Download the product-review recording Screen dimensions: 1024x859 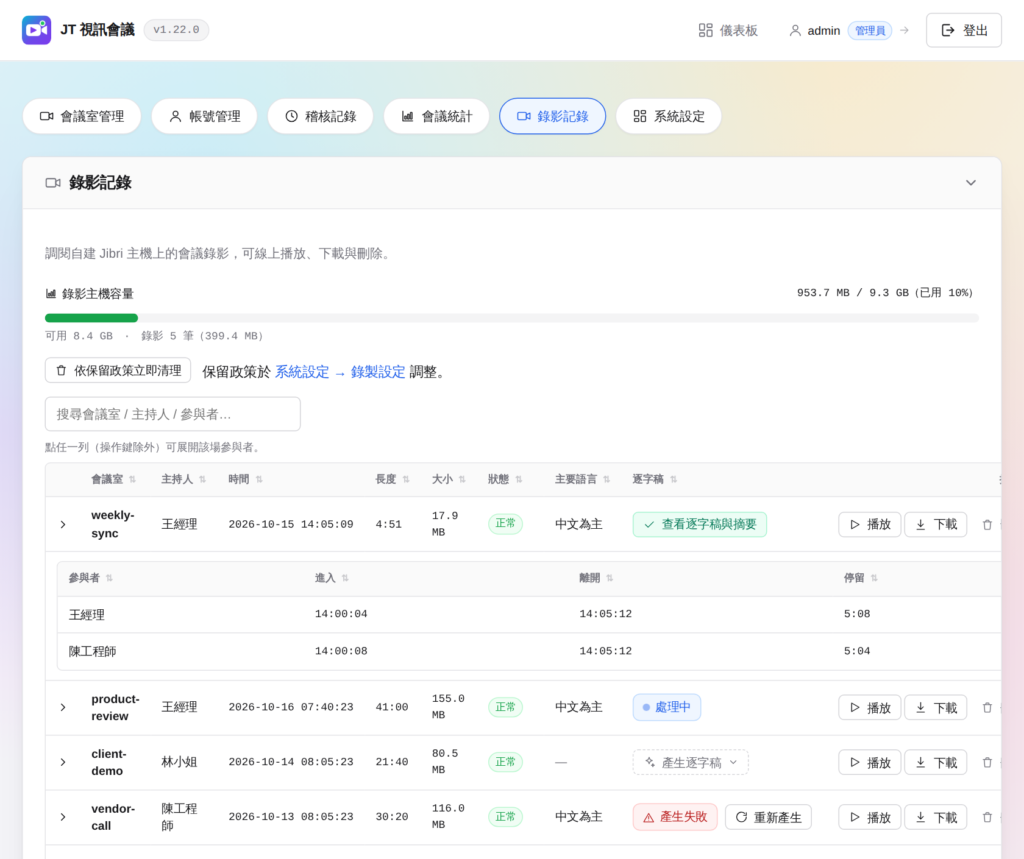tap(936, 707)
